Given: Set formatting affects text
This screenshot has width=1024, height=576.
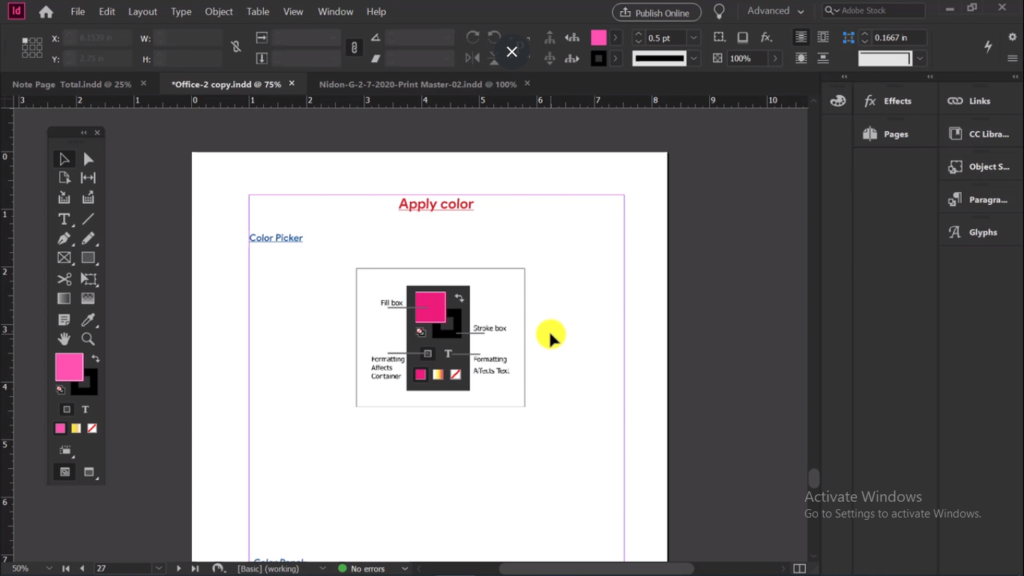Looking at the screenshot, I should click(x=86, y=409).
